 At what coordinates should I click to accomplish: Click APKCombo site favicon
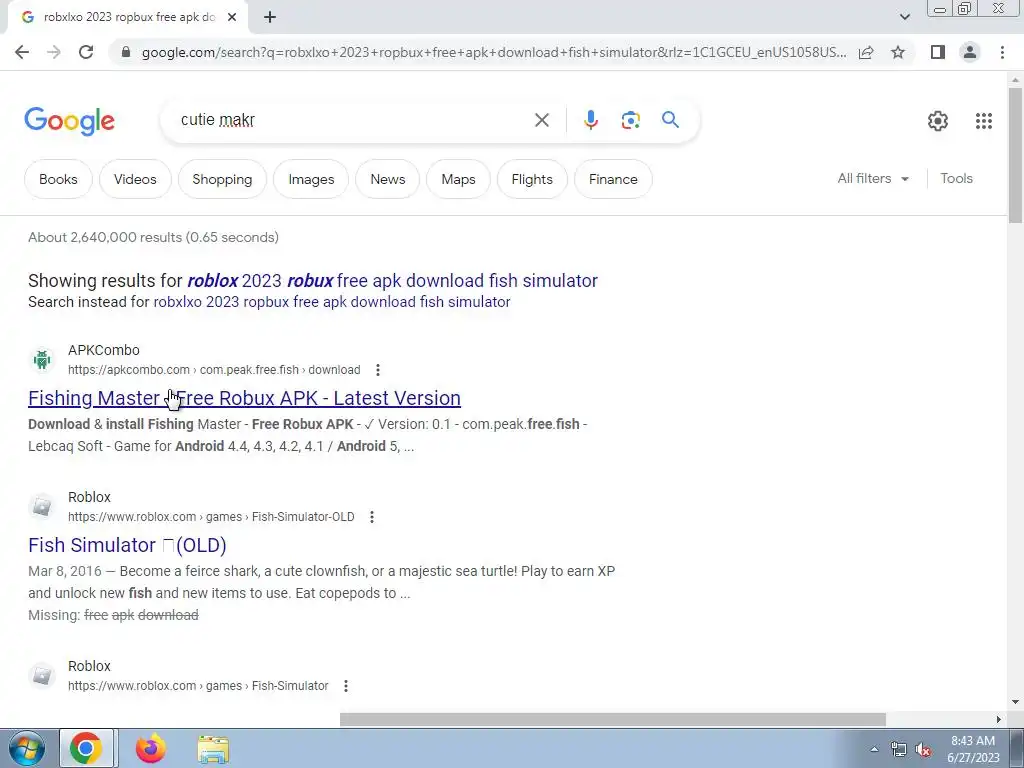(42, 360)
